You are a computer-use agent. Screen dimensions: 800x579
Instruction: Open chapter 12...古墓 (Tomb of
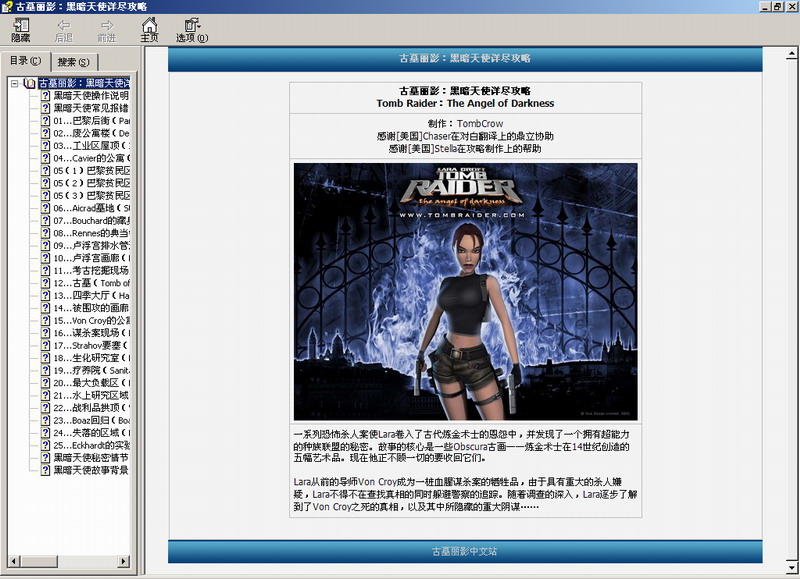(x=91, y=283)
